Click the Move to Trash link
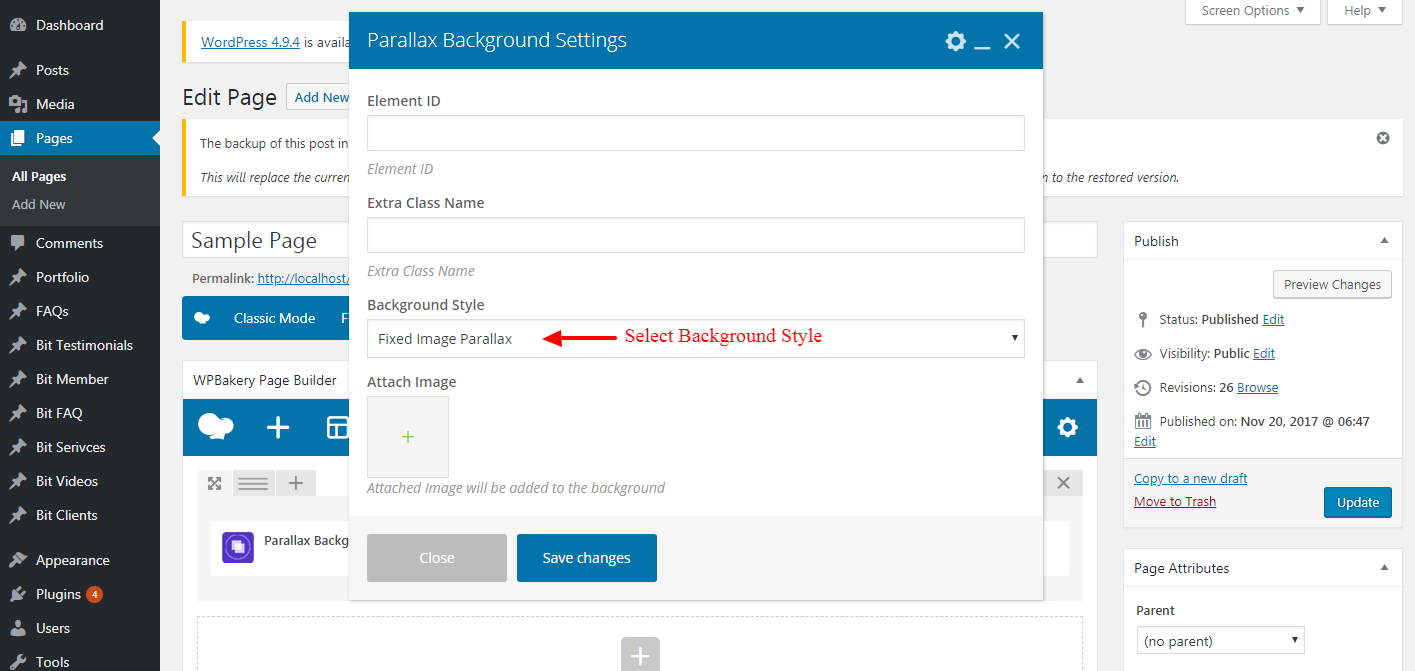 coord(1174,502)
